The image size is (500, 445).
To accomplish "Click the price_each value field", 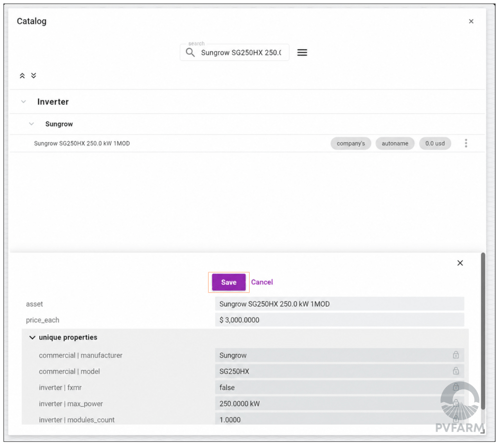I will (339, 320).
